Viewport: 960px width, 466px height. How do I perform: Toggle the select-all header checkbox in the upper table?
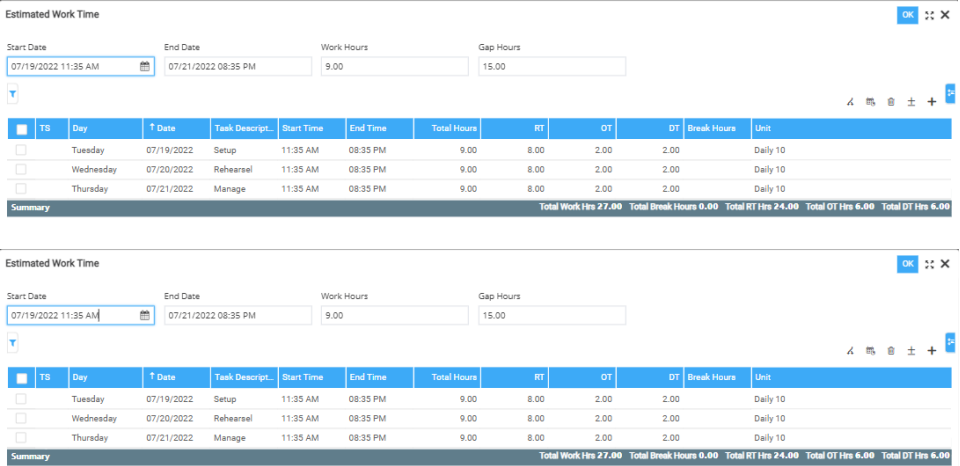coord(21,129)
